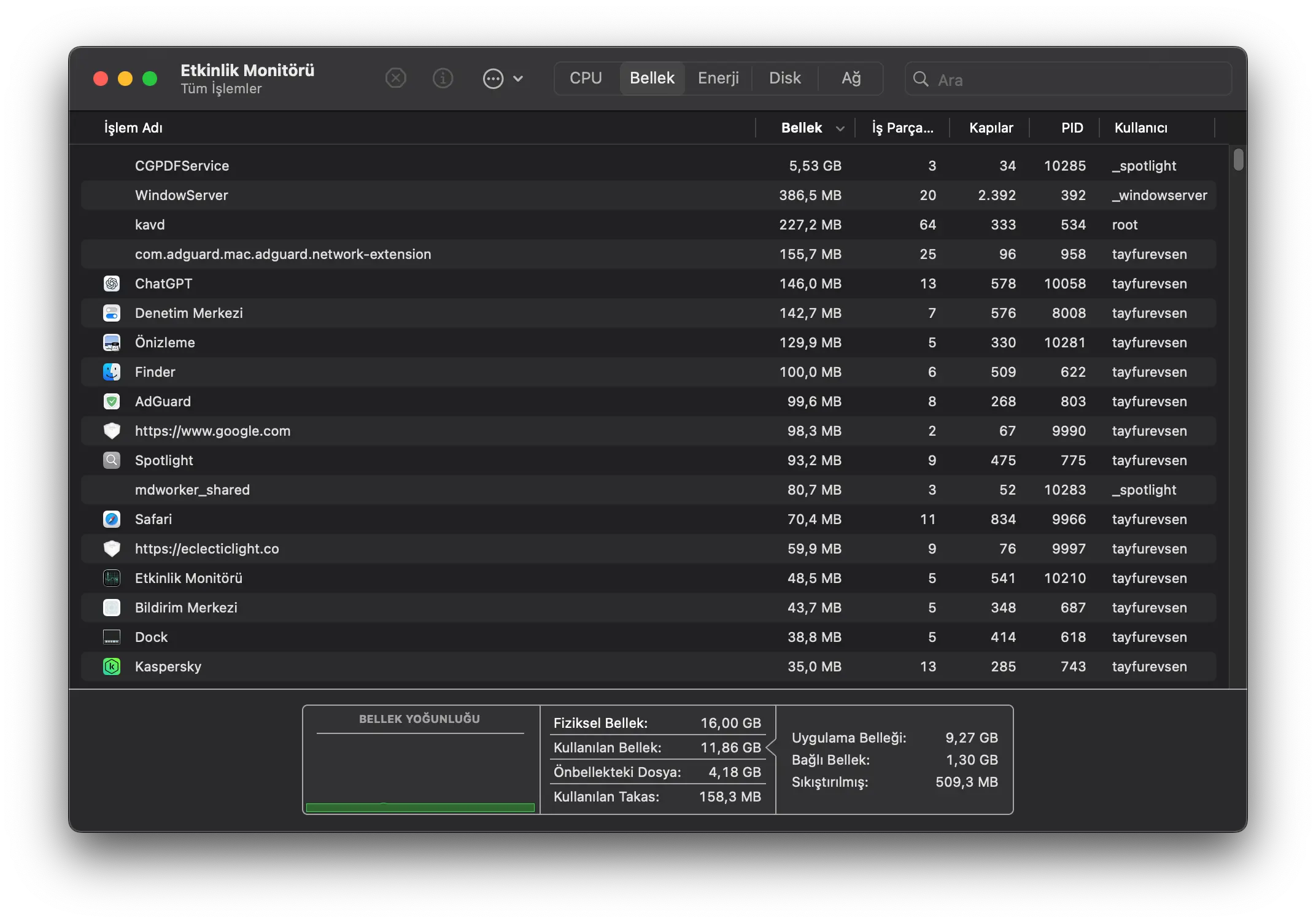Switch to the Disk tab
This screenshot has height=923, width=1316.
pyautogui.click(x=785, y=79)
